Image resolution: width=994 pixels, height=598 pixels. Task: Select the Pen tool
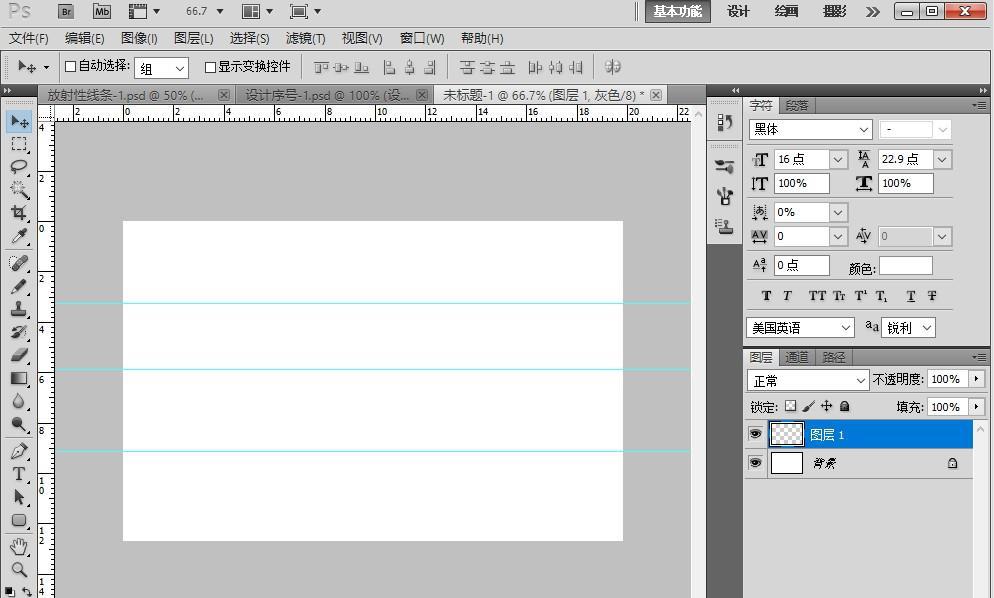point(19,452)
